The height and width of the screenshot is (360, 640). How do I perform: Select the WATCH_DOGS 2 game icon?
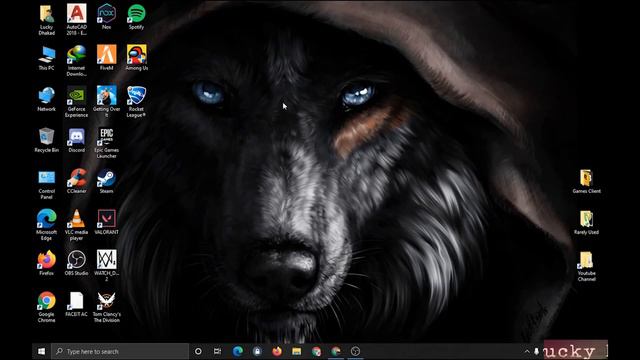click(x=107, y=266)
